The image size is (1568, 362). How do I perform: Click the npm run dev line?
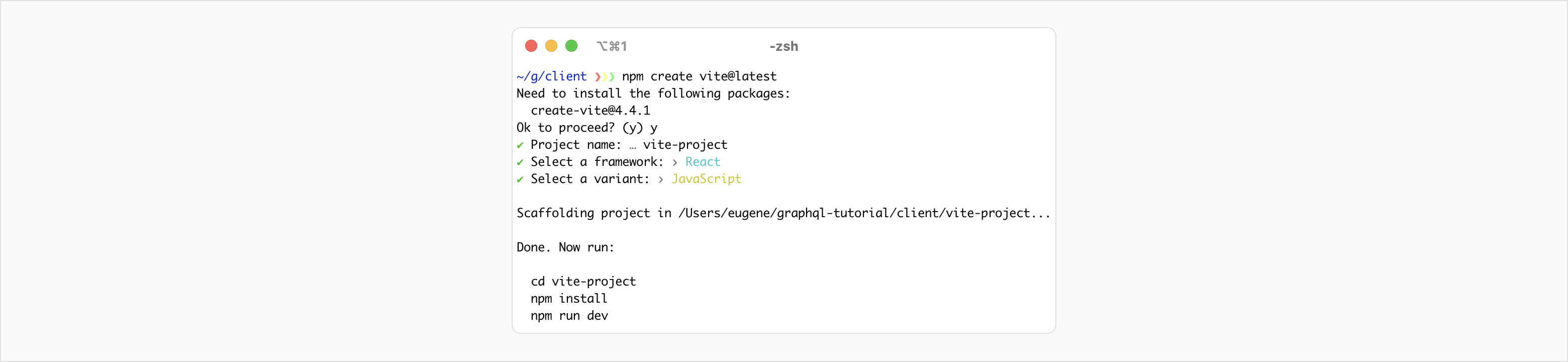(569, 316)
